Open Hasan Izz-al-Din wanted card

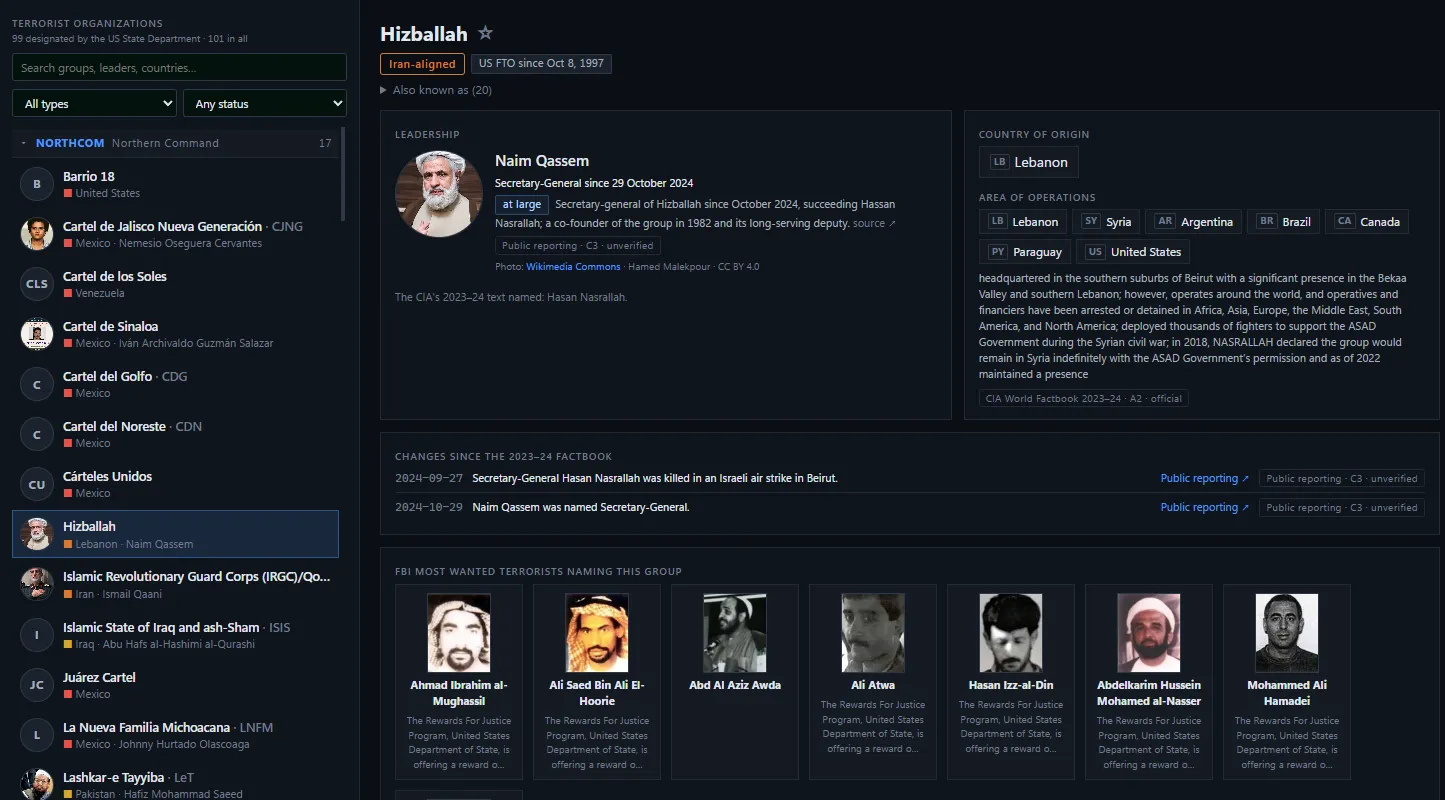click(x=1011, y=682)
